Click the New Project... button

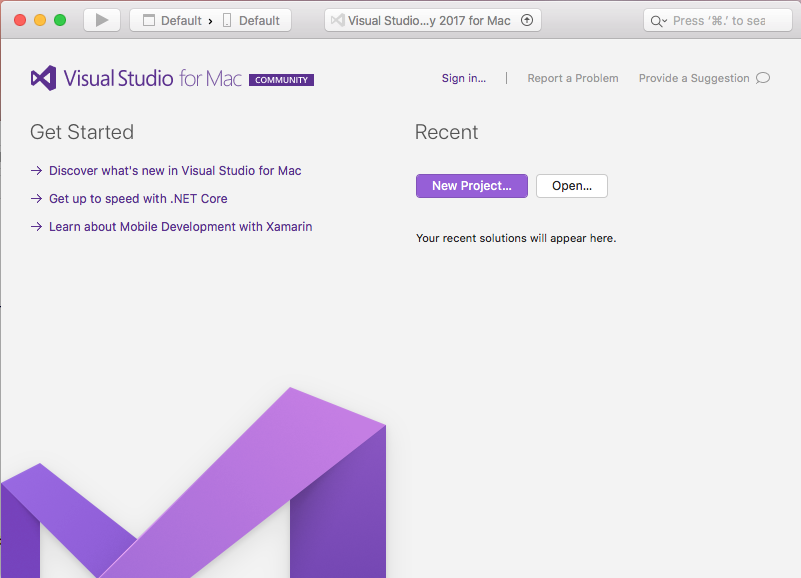point(471,186)
